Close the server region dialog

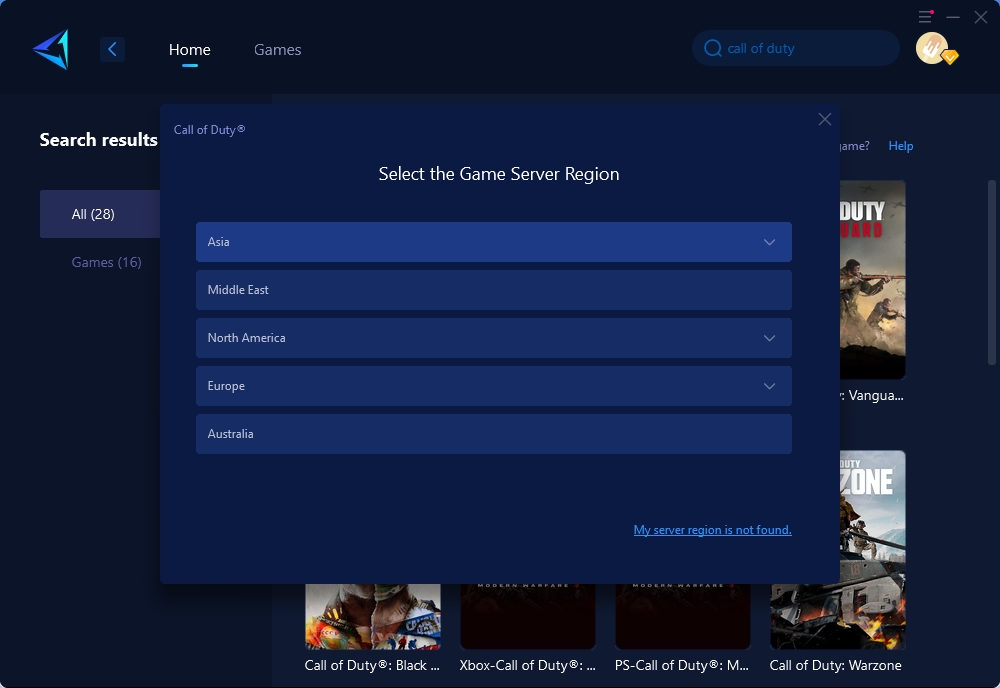tap(825, 119)
